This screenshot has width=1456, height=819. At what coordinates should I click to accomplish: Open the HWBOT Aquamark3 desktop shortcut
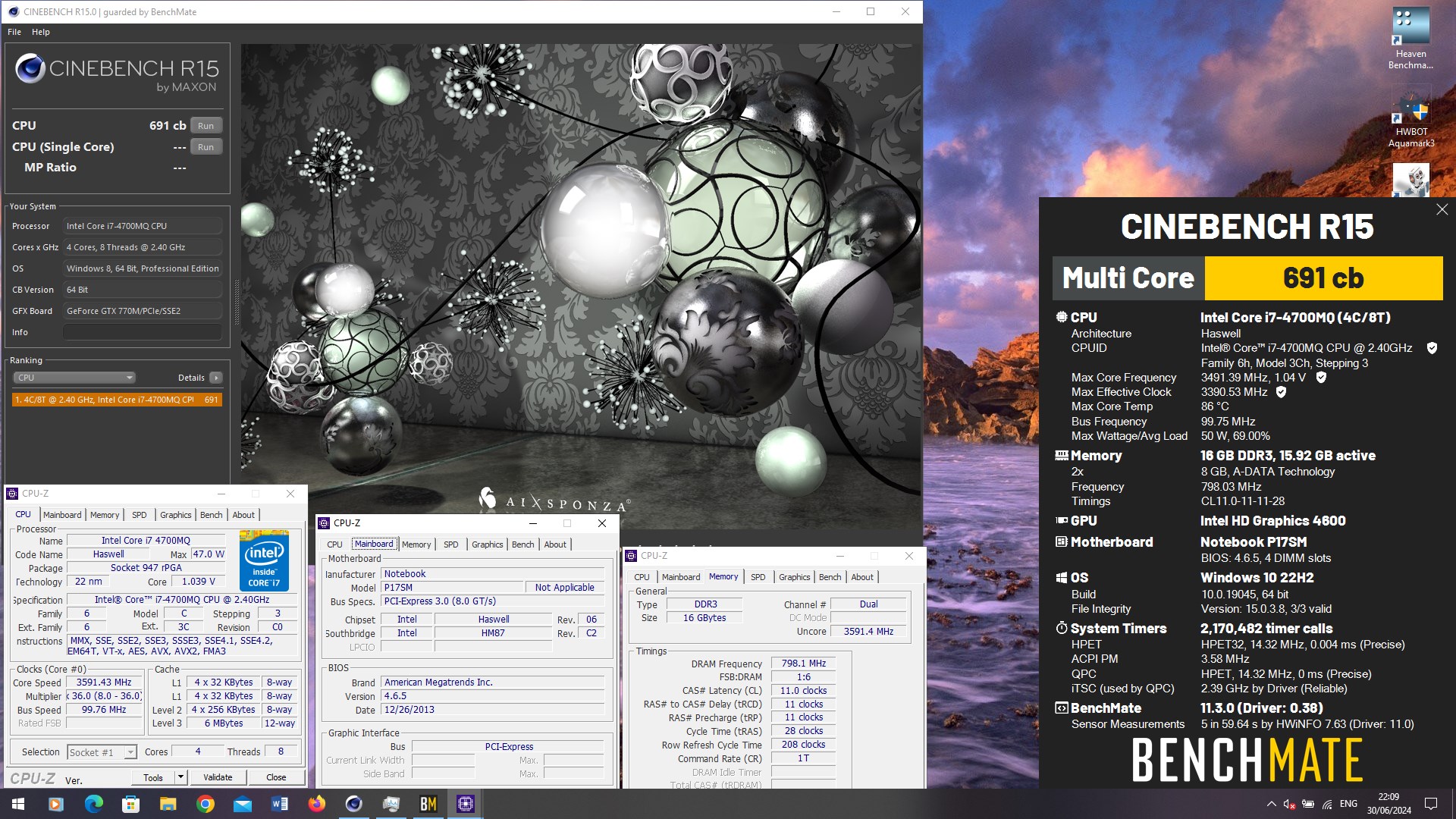(x=1410, y=118)
